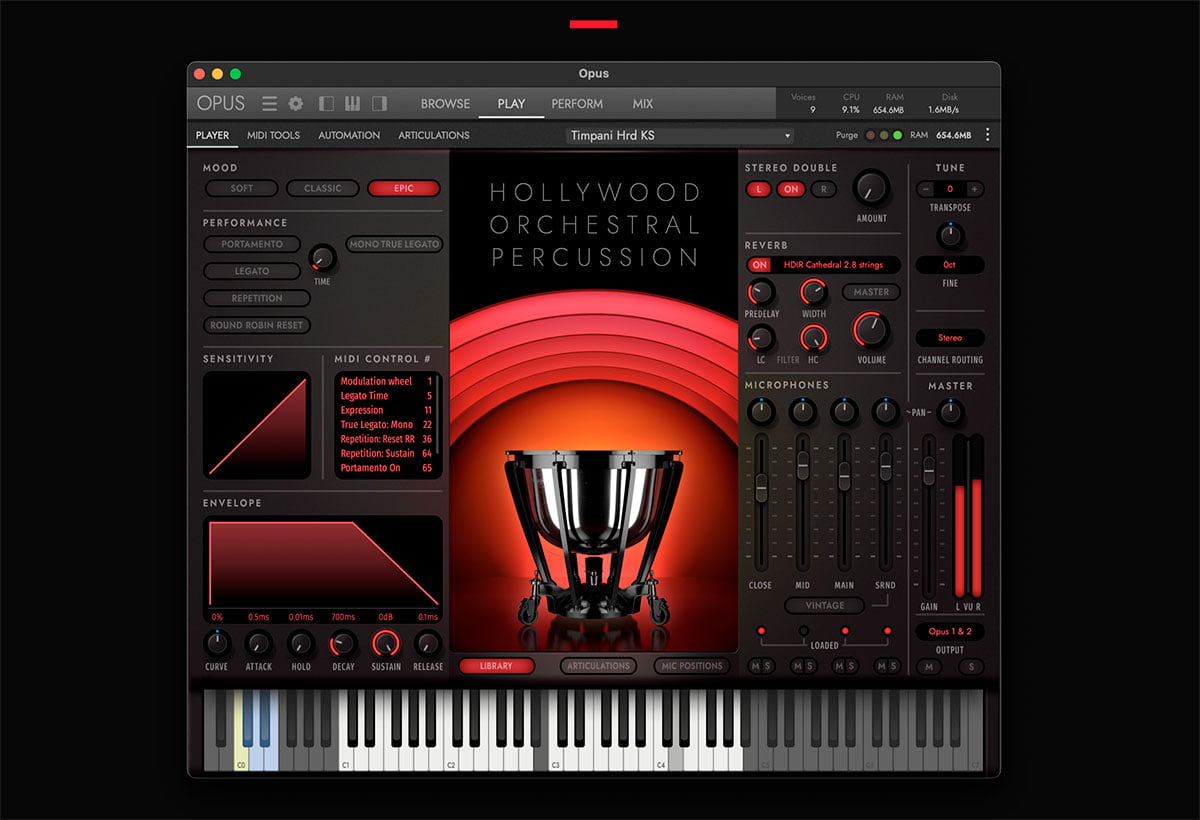Select the Epic mood
The width and height of the screenshot is (1200, 820).
(x=404, y=188)
